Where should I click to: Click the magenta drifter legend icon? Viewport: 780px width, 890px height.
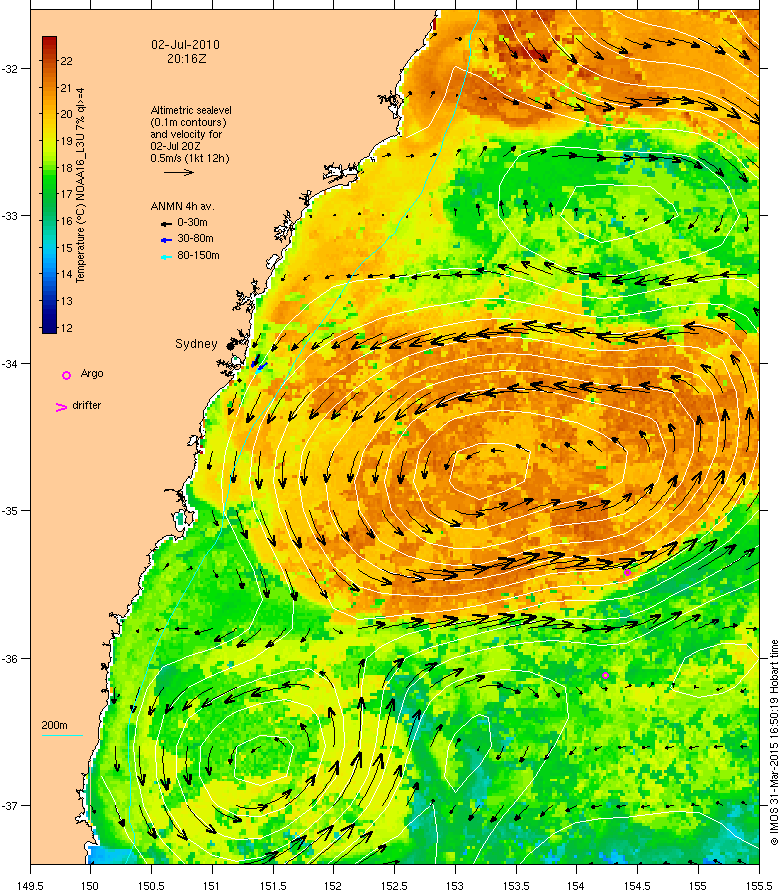pyautogui.click(x=61, y=407)
